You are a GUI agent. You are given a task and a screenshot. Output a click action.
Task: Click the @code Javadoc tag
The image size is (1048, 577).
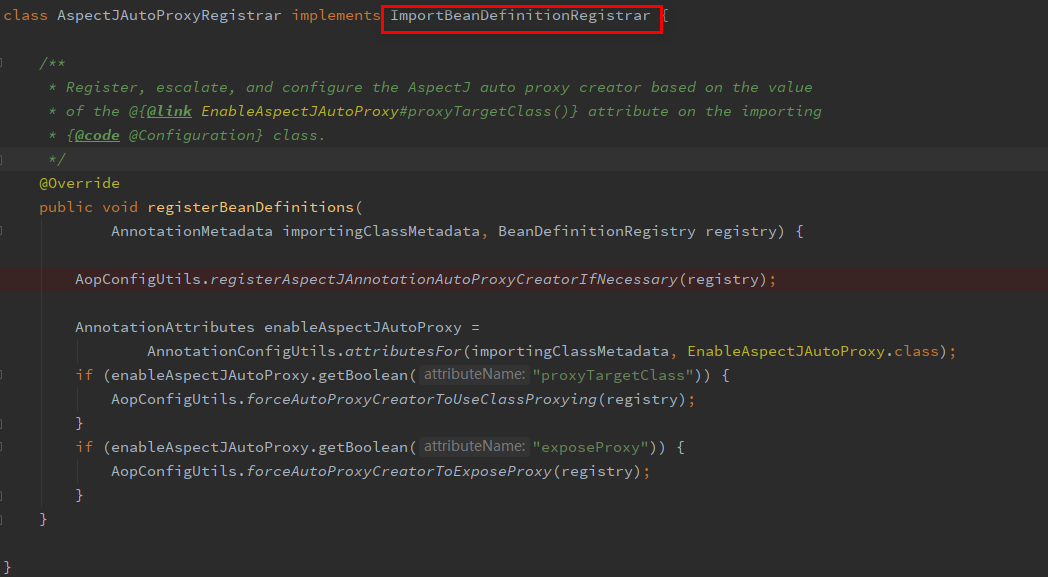click(97, 135)
